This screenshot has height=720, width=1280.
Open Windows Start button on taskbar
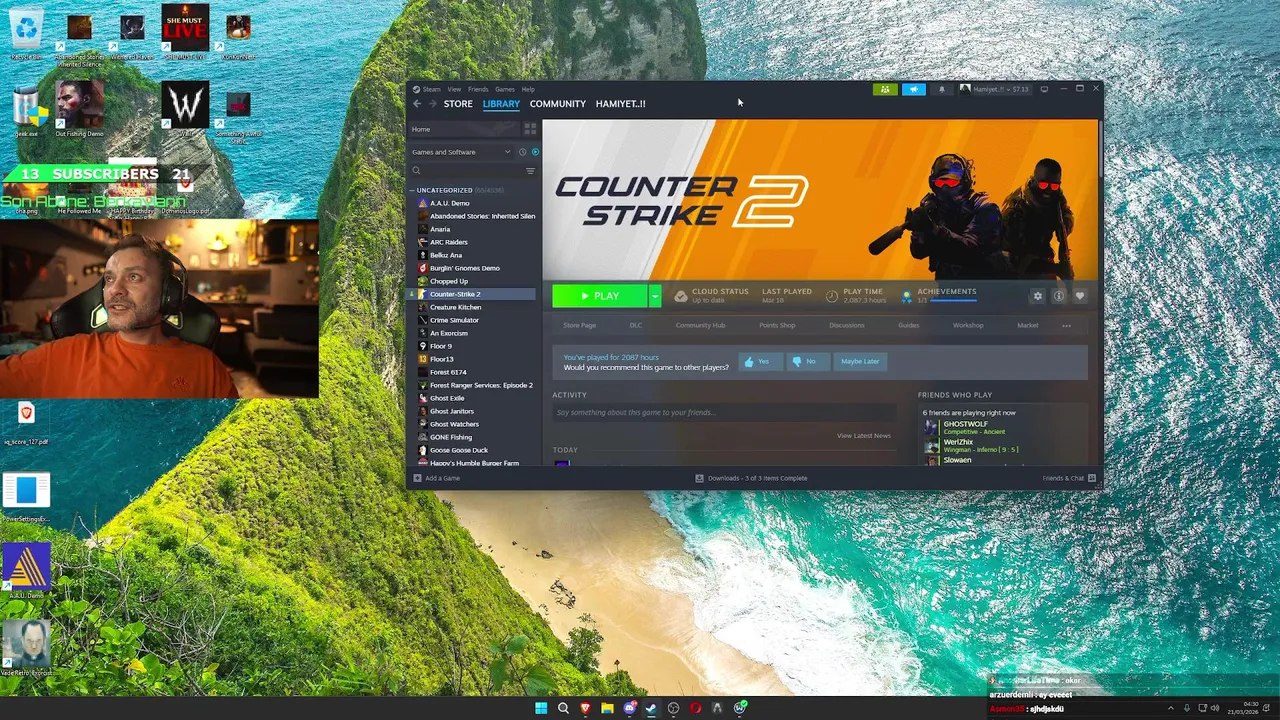(541, 708)
